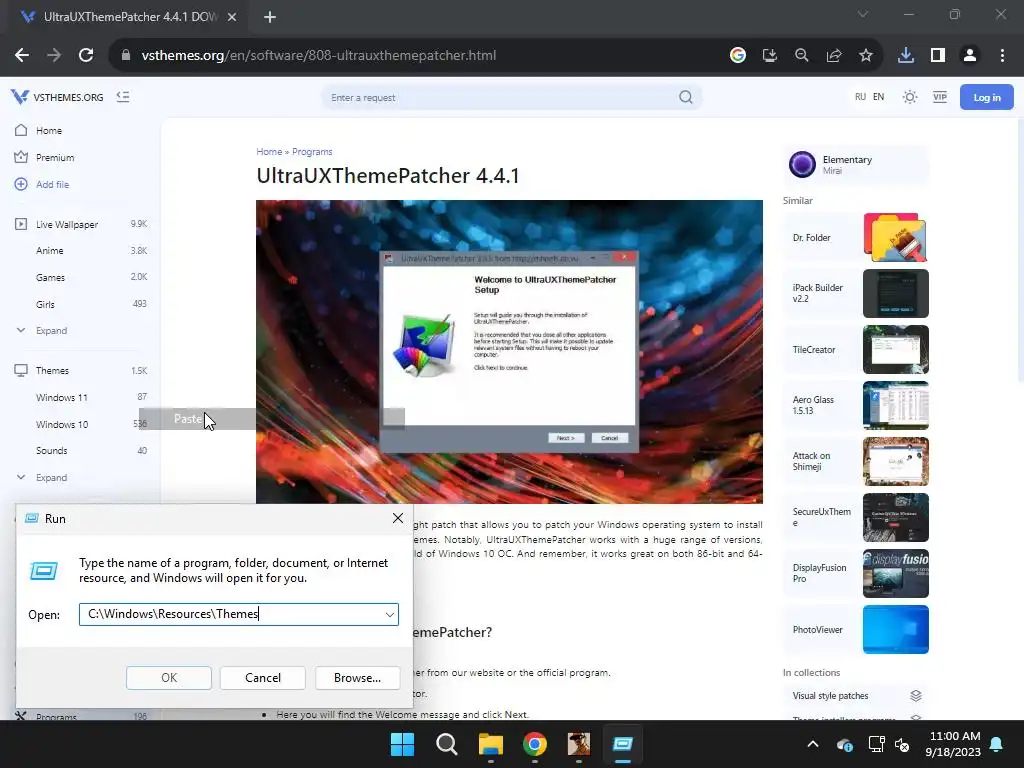Click the site search magnifier icon
This screenshot has width=1024, height=768.
[x=686, y=97]
